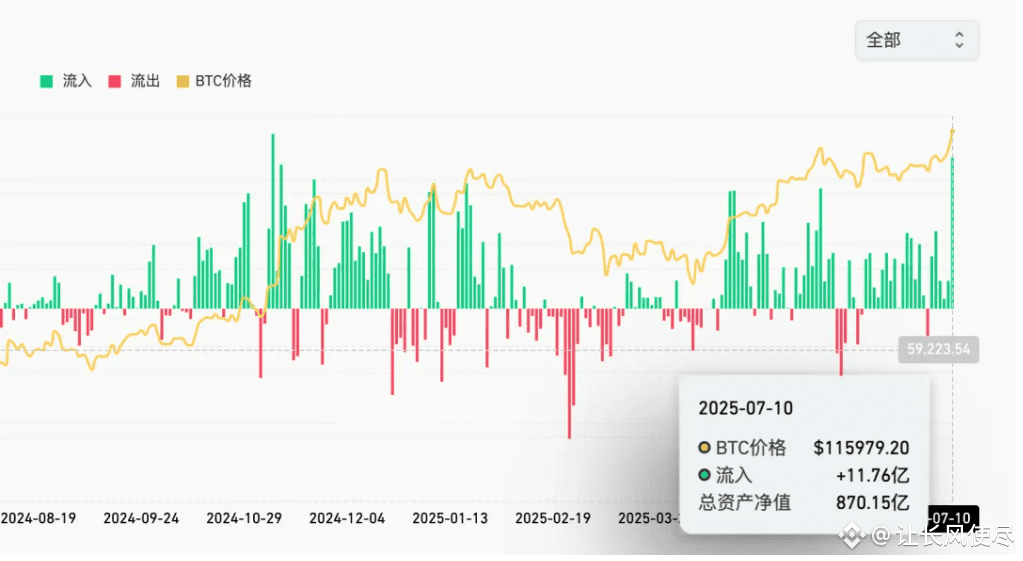This screenshot has height=561, width=1023.
Task: Click the 流入 legend label text
Action: (77, 81)
